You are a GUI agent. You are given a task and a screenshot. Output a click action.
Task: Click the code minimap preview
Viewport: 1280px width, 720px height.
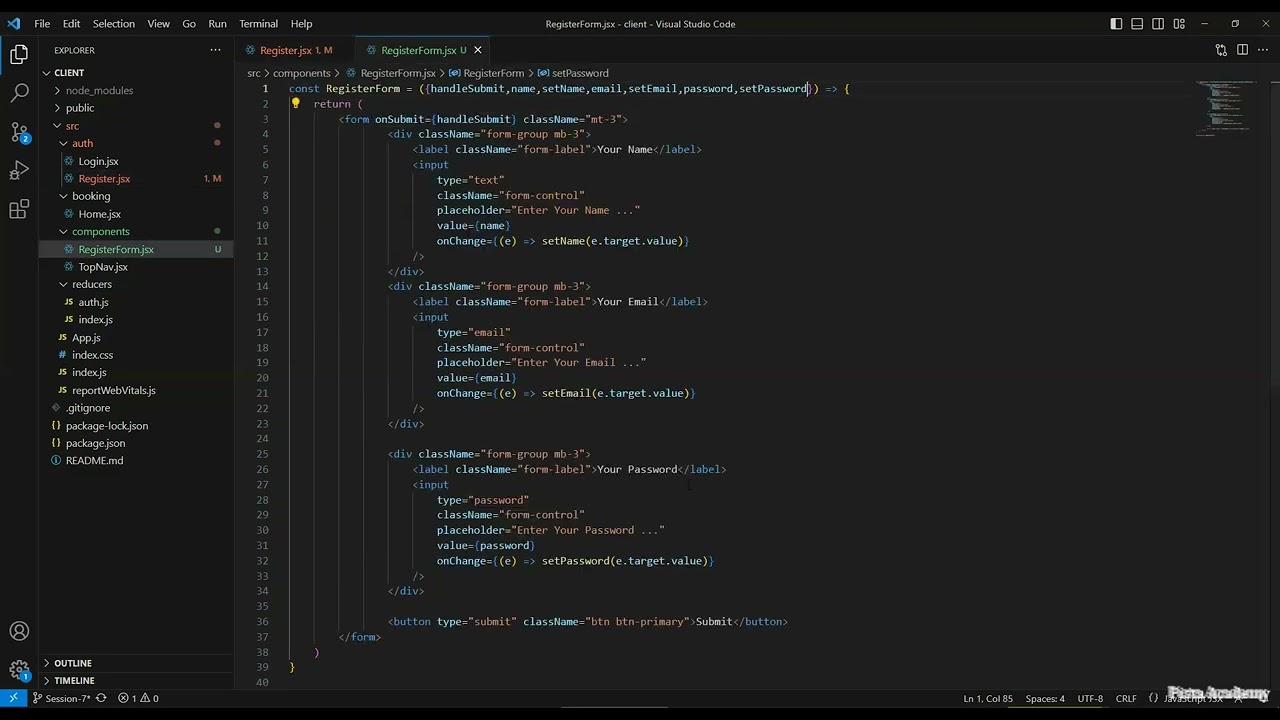[x=1226, y=108]
